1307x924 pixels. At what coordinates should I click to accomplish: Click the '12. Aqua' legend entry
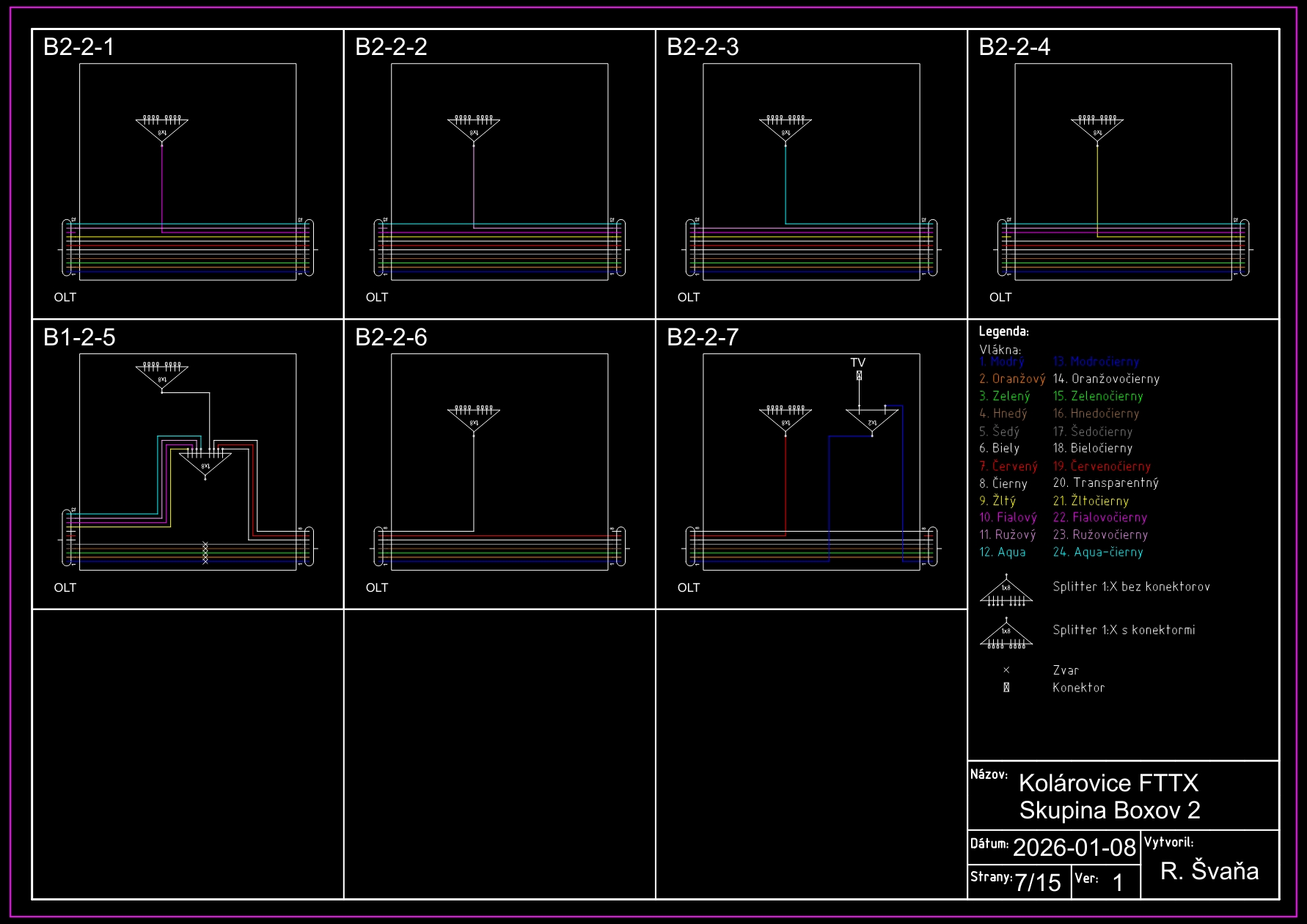1003,552
